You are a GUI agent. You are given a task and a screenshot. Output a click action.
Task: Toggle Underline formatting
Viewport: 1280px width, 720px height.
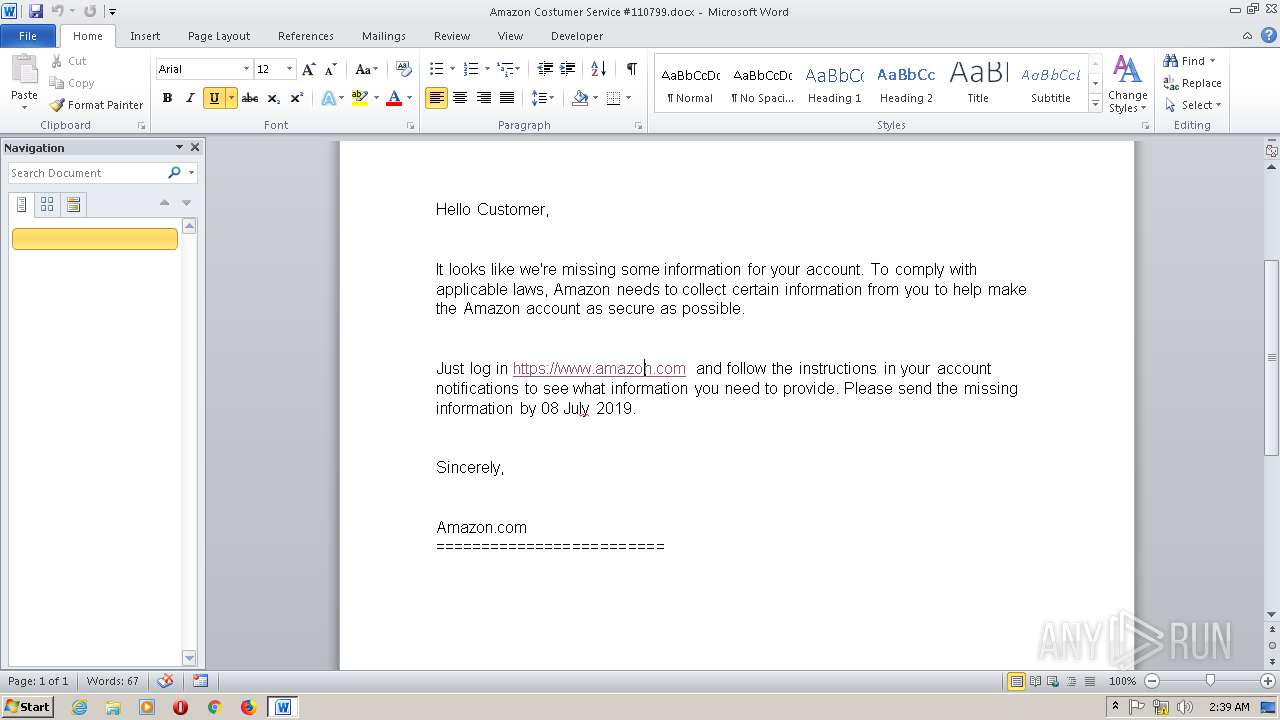(x=213, y=98)
